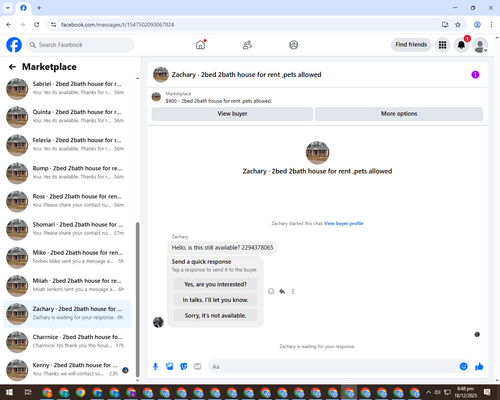Click the More options button
This screenshot has width=500, height=400.
coord(399,114)
